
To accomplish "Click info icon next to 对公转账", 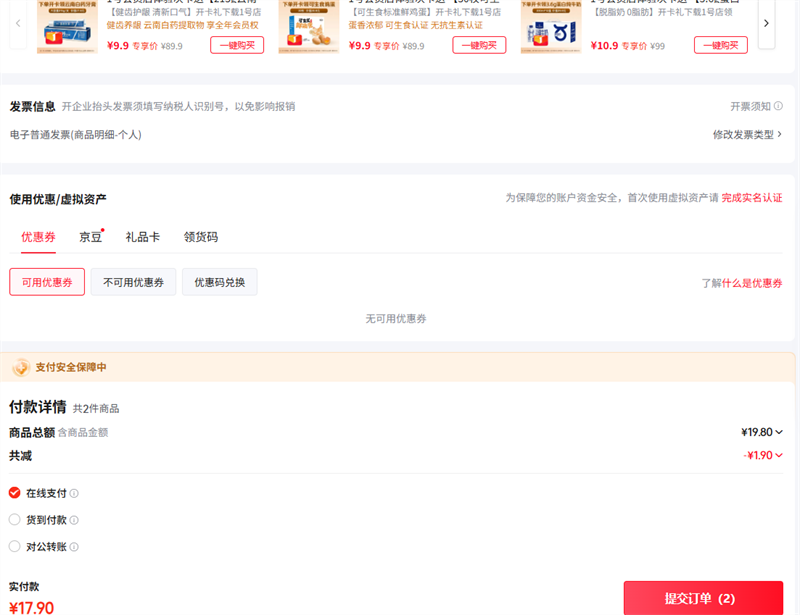I will point(74,547).
